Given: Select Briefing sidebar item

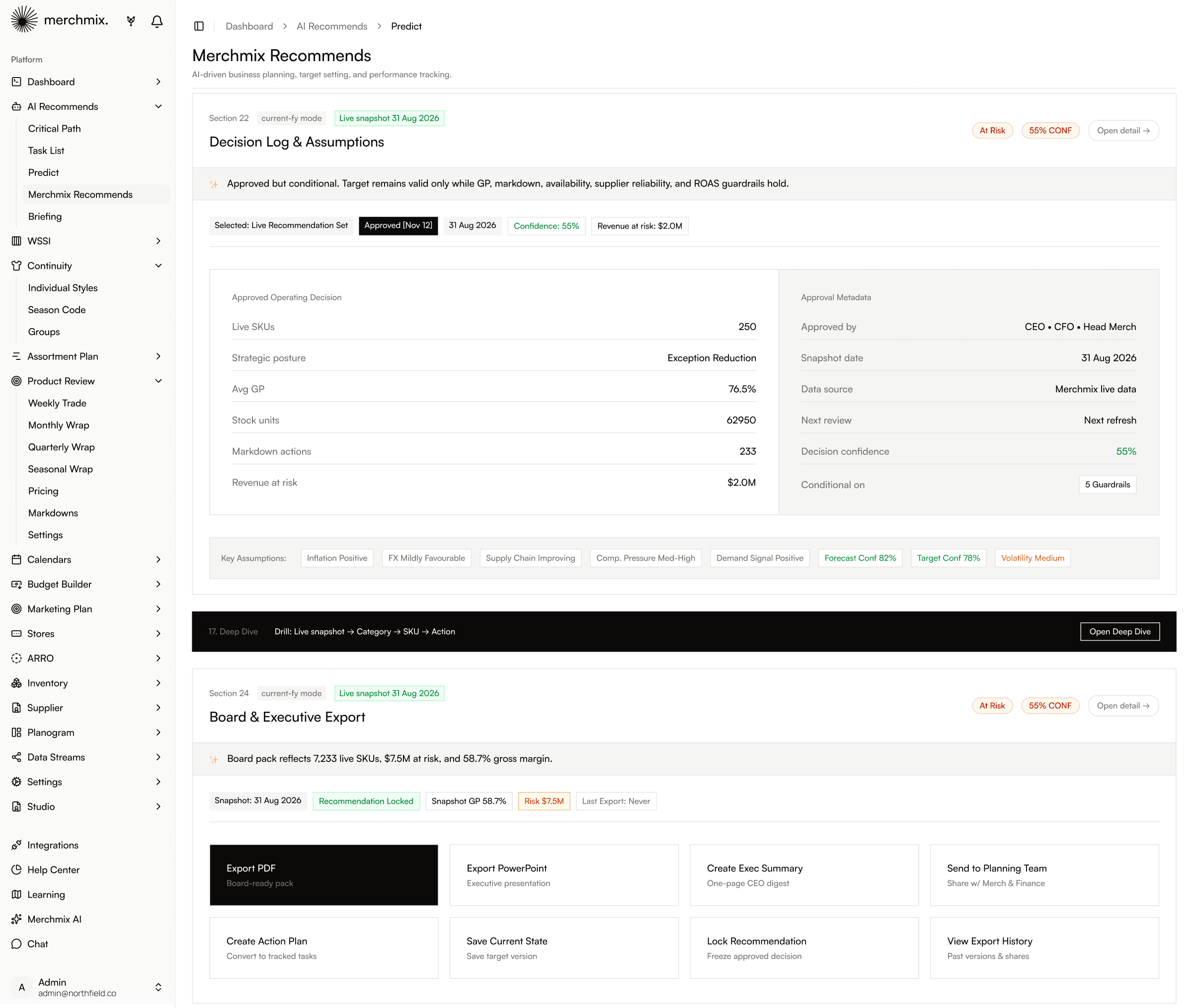Looking at the screenshot, I should (45, 217).
